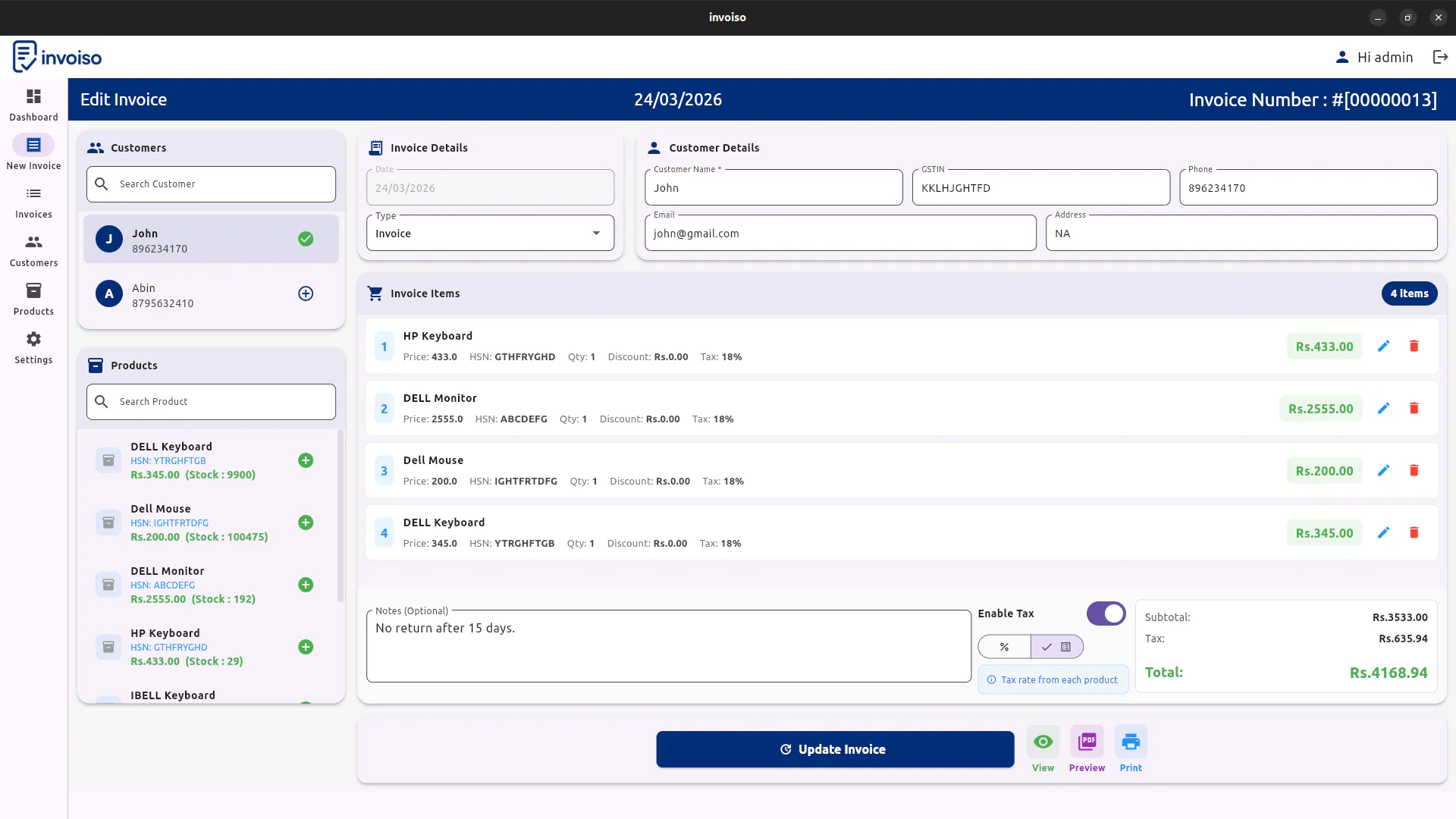Click the Rs.2555.00 price tag

click(x=1320, y=409)
